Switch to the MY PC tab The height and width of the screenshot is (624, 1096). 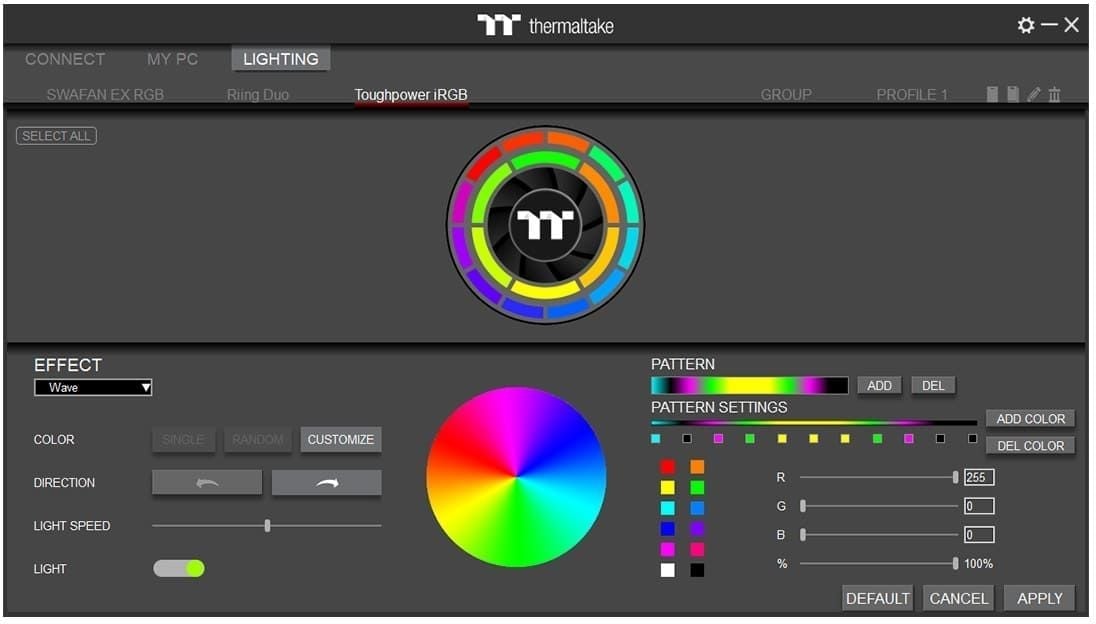(x=172, y=59)
